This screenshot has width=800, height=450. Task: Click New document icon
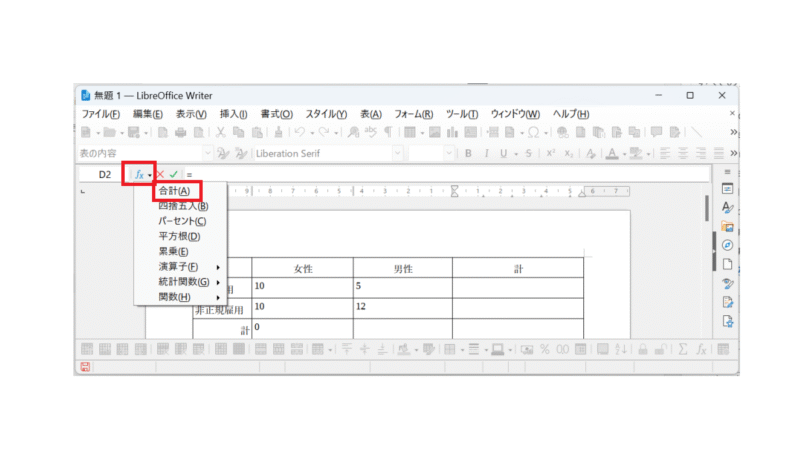(x=86, y=133)
